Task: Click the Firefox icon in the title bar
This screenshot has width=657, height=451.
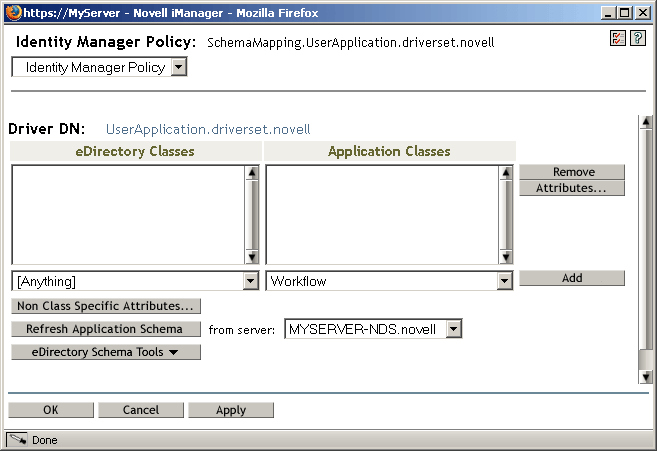Action: (x=13, y=13)
